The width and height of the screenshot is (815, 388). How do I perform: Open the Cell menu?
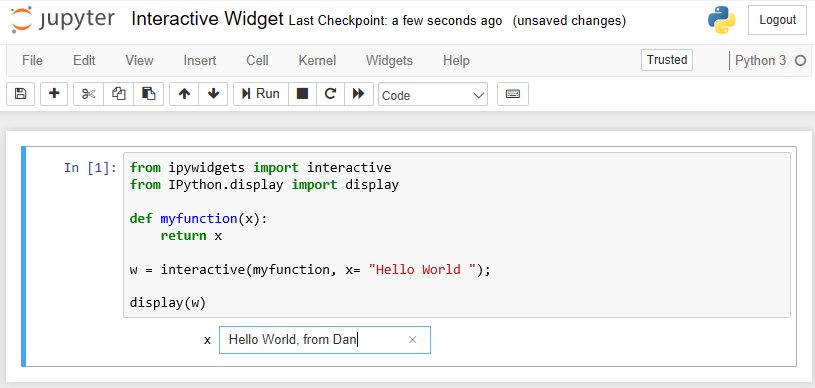click(x=257, y=61)
